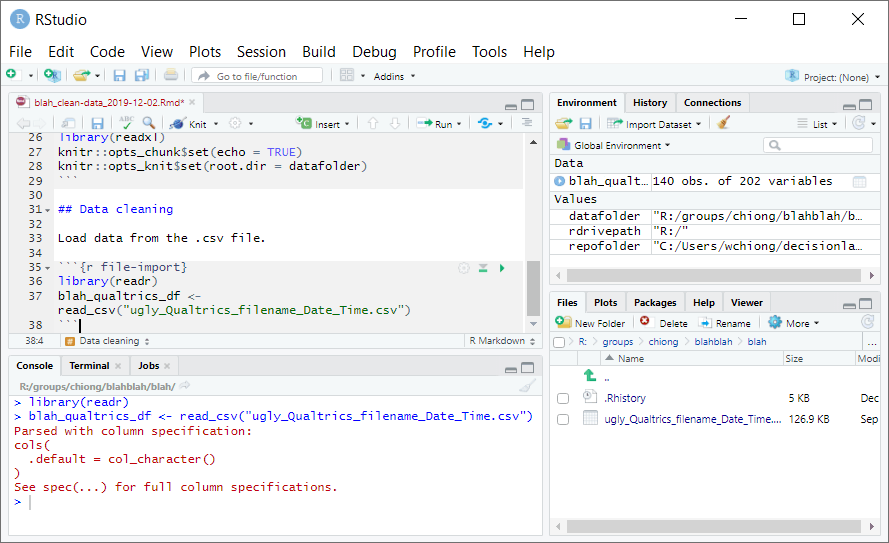Viewport: 889px width, 543px height.
Task: View console working directory arrow icon
Action: coord(185,386)
